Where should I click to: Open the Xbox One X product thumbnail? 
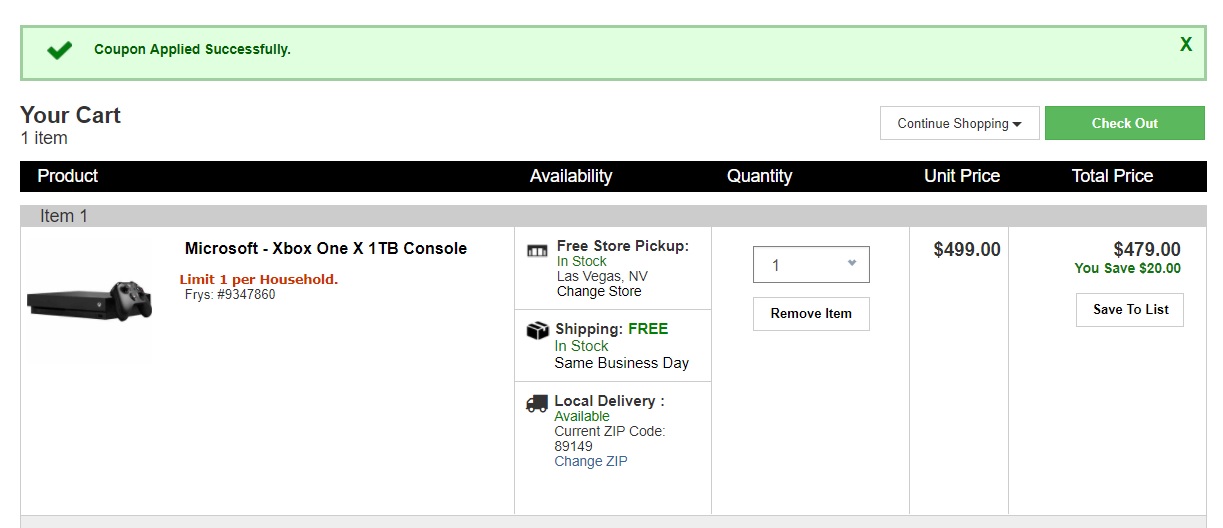(90, 299)
